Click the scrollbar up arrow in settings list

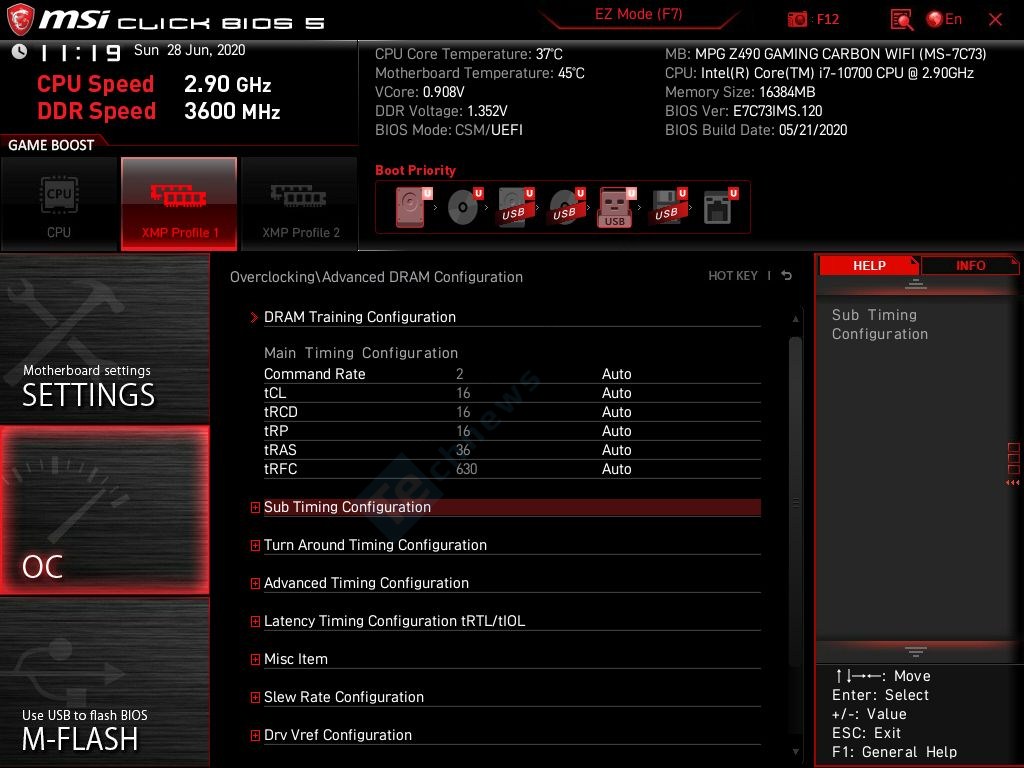[x=795, y=319]
